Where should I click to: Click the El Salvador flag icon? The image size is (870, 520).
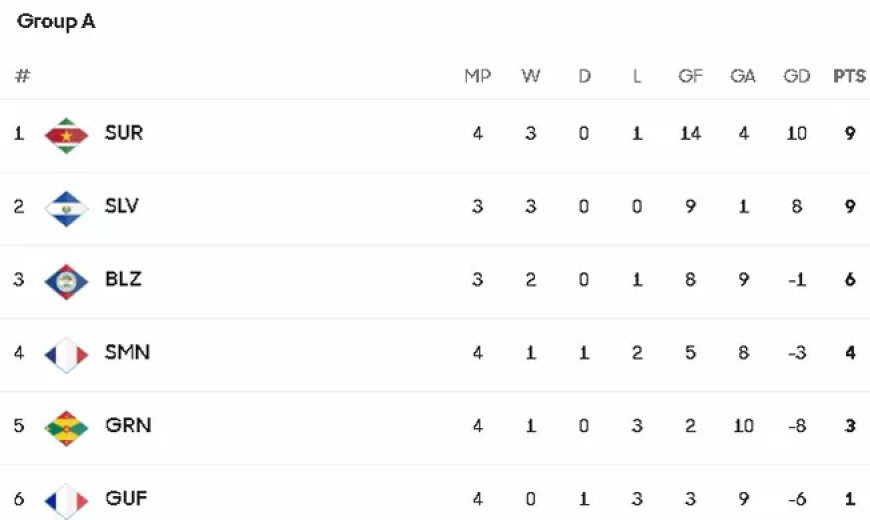pos(66,208)
